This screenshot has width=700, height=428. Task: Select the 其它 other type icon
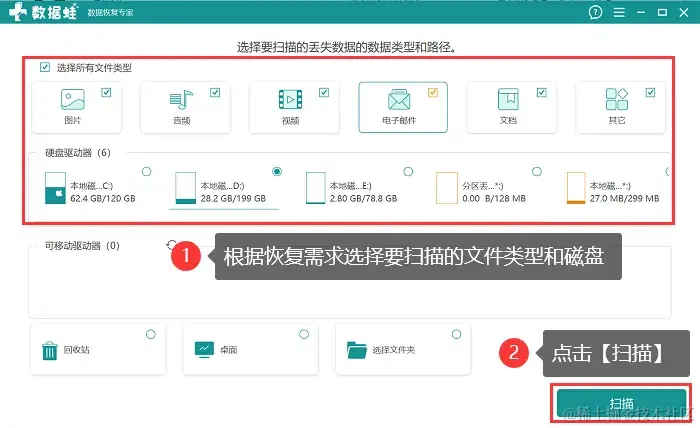617,99
